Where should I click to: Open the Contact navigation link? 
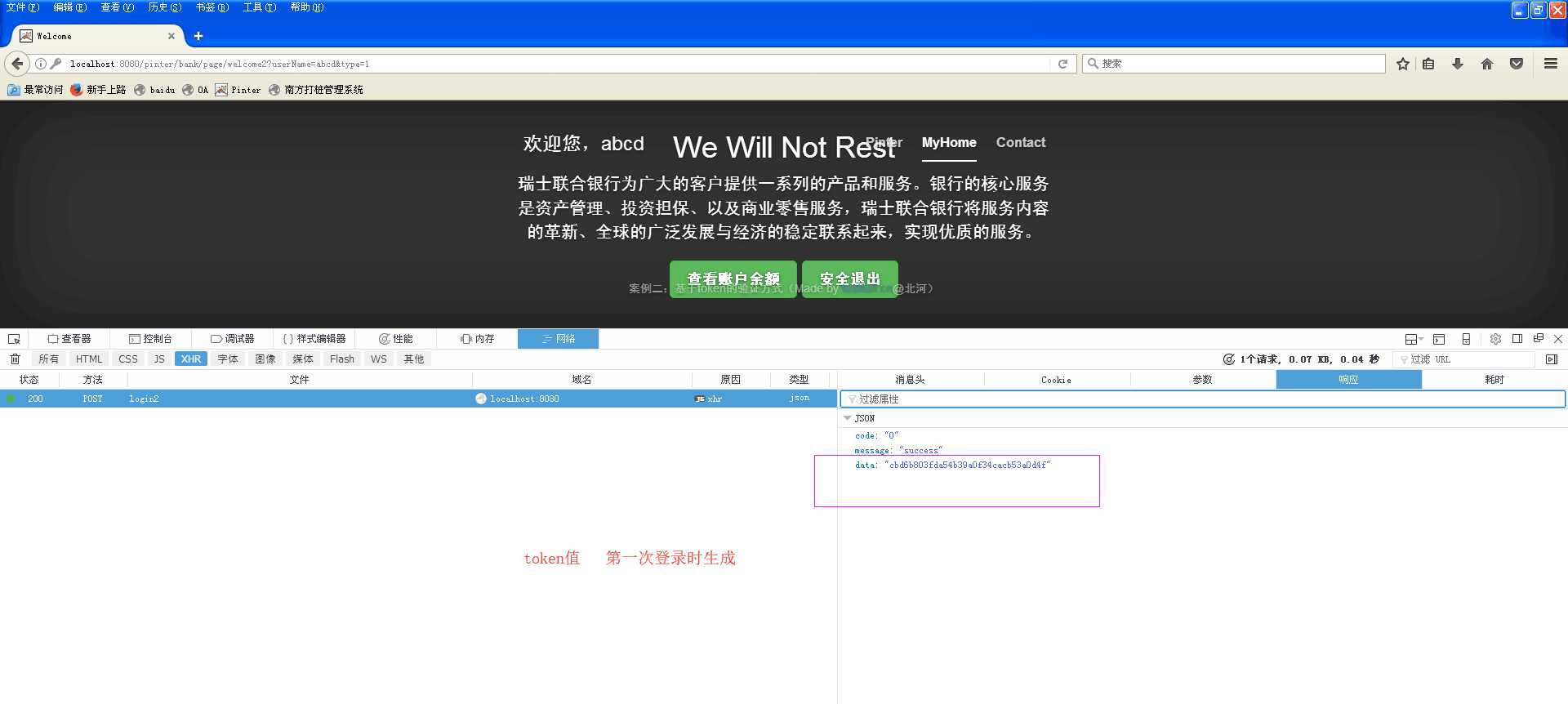pos(1021,142)
